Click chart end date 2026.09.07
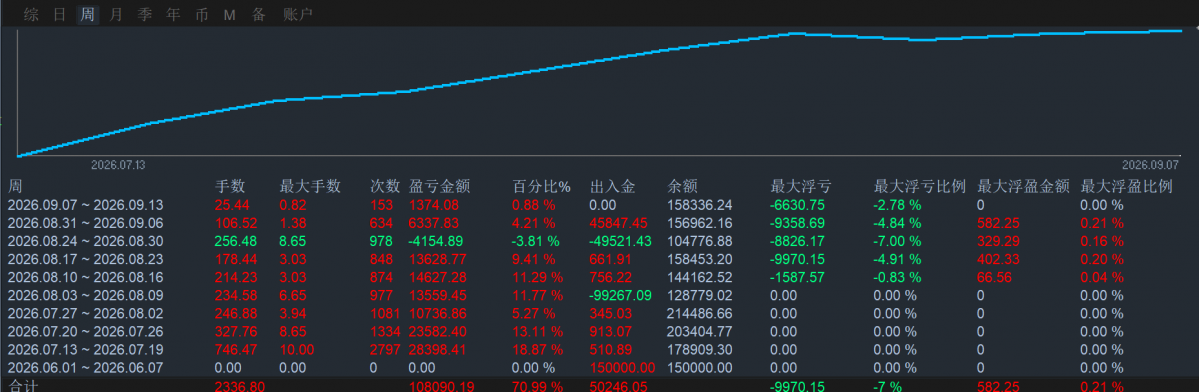 coord(1150,165)
